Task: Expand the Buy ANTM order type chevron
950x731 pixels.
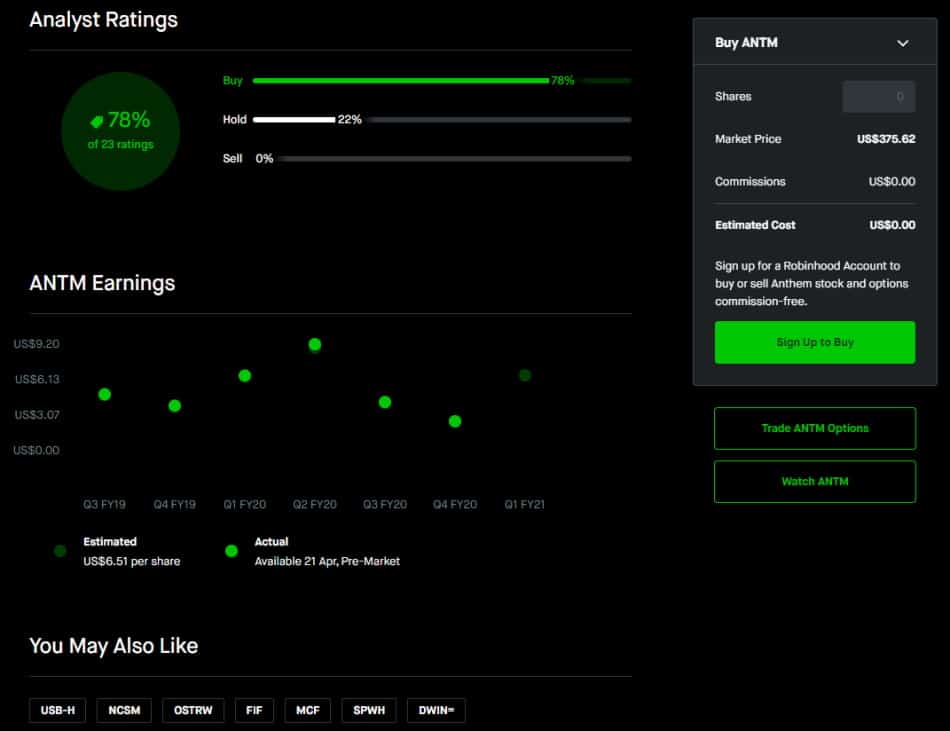Action: (902, 43)
